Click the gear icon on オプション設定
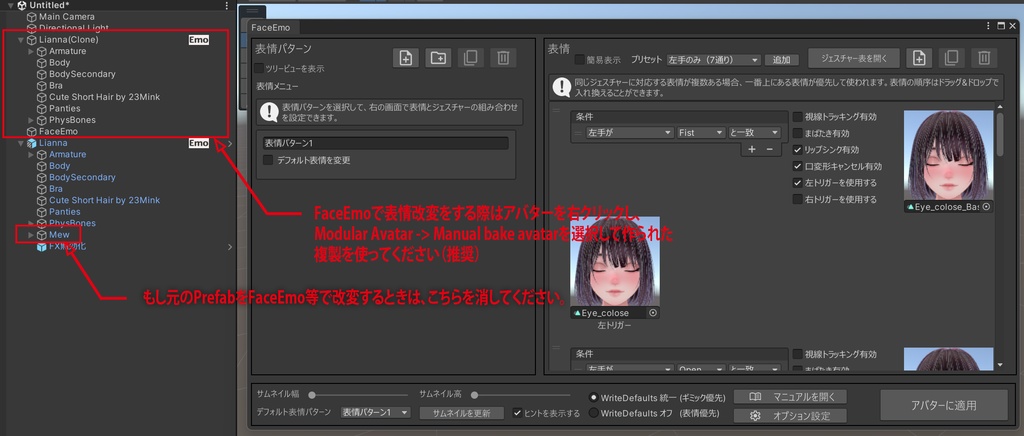The height and width of the screenshot is (436, 1024). [x=756, y=415]
